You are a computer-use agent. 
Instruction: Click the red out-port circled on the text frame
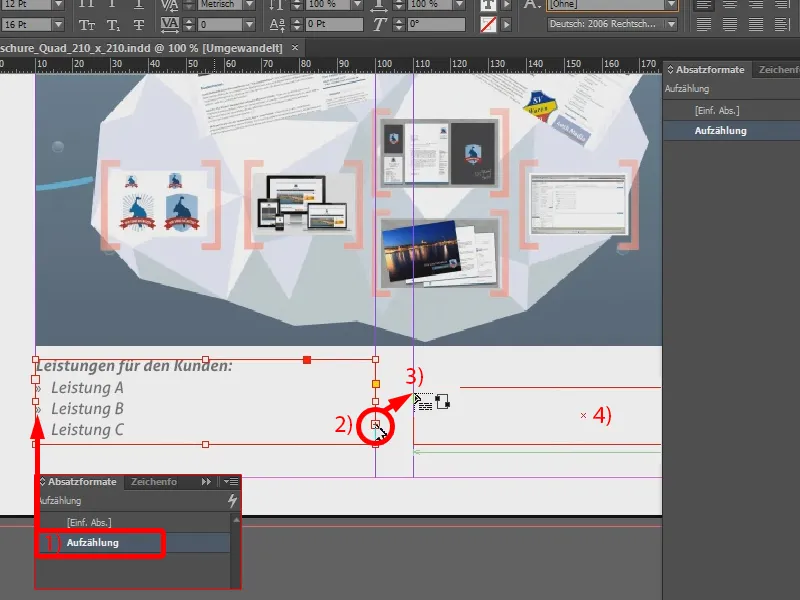375,425
